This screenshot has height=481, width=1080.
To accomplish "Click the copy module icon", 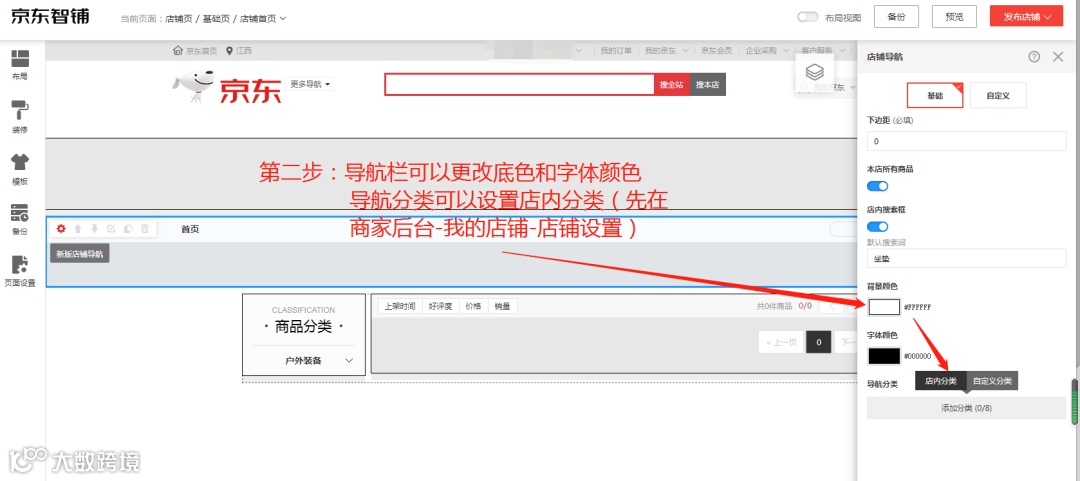I will pos(127,229).
